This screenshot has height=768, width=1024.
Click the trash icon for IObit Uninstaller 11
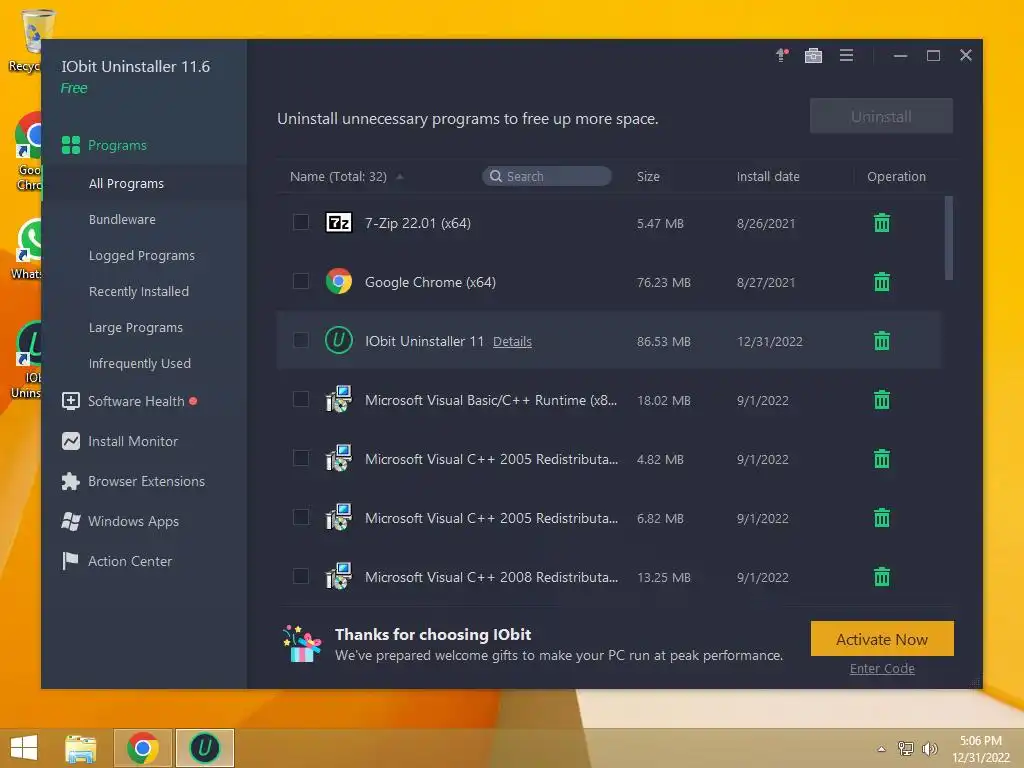coord(882,340)
